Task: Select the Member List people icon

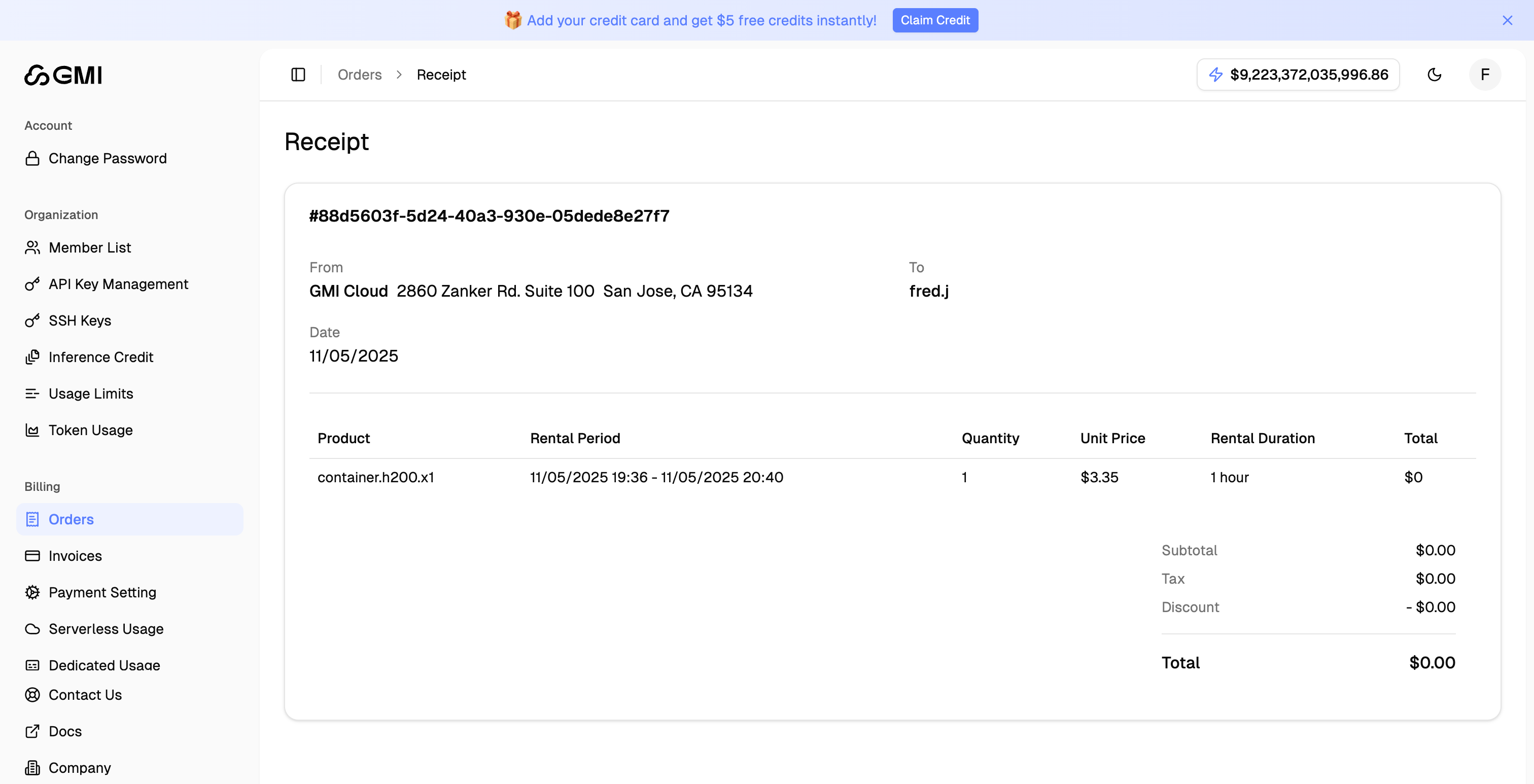Action: click(x=33, y=247)
